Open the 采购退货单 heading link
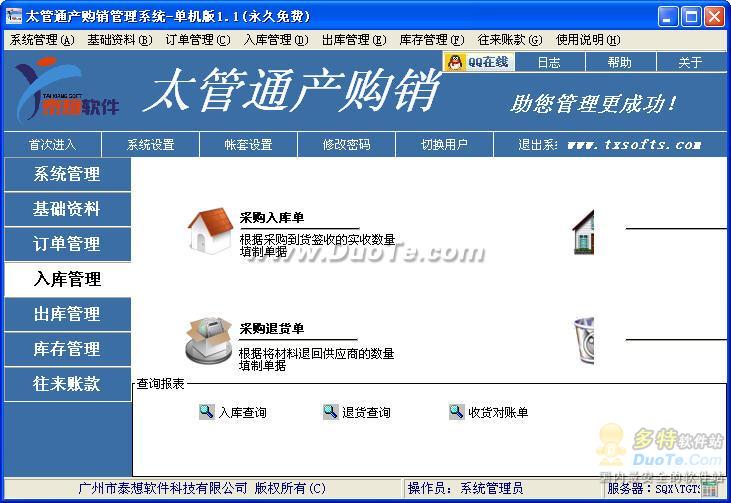Screen dimensions: 731x503 click(272, 328)
